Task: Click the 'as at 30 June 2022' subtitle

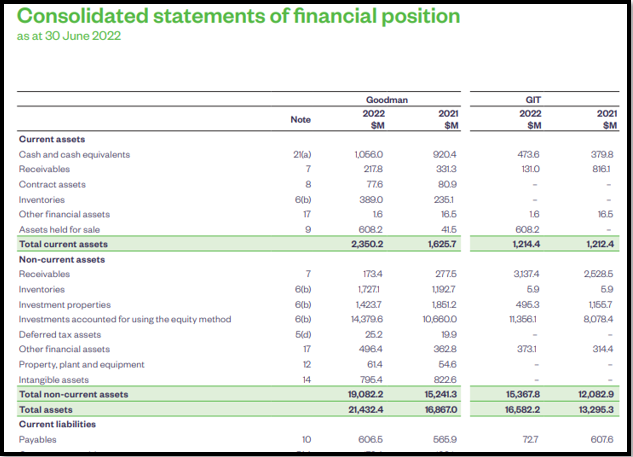Action: (69, 36)
